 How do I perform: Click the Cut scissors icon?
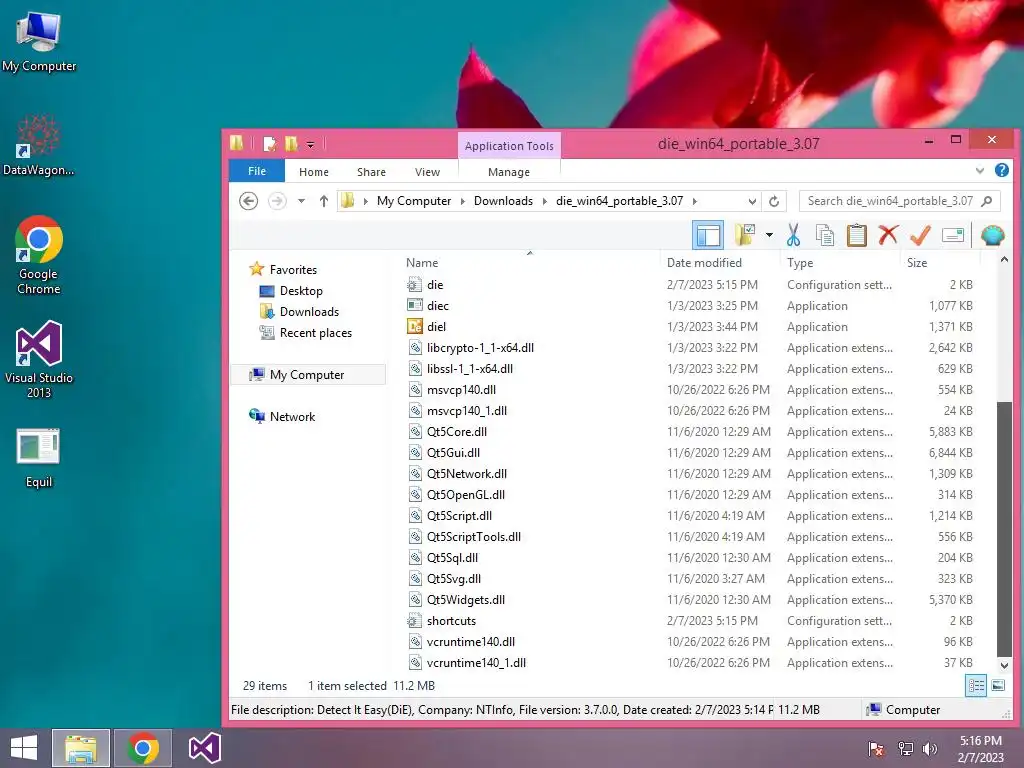click(x=793, y=235)
